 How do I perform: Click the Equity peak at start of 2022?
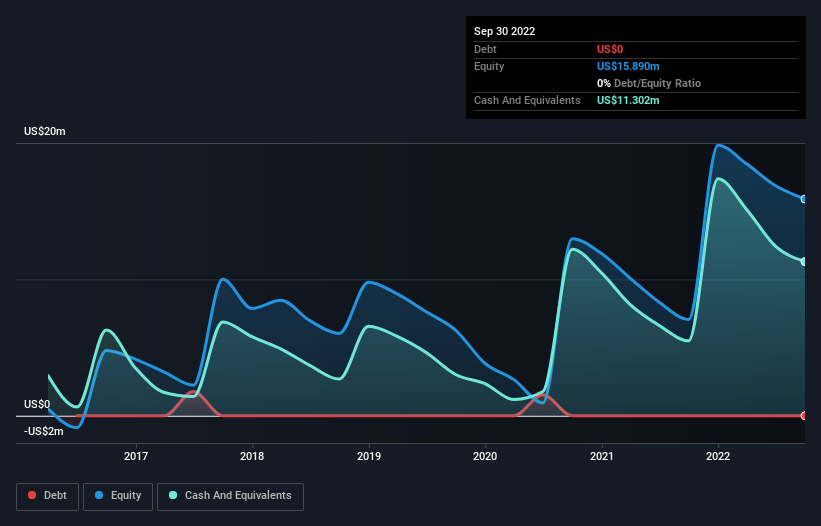719,145
